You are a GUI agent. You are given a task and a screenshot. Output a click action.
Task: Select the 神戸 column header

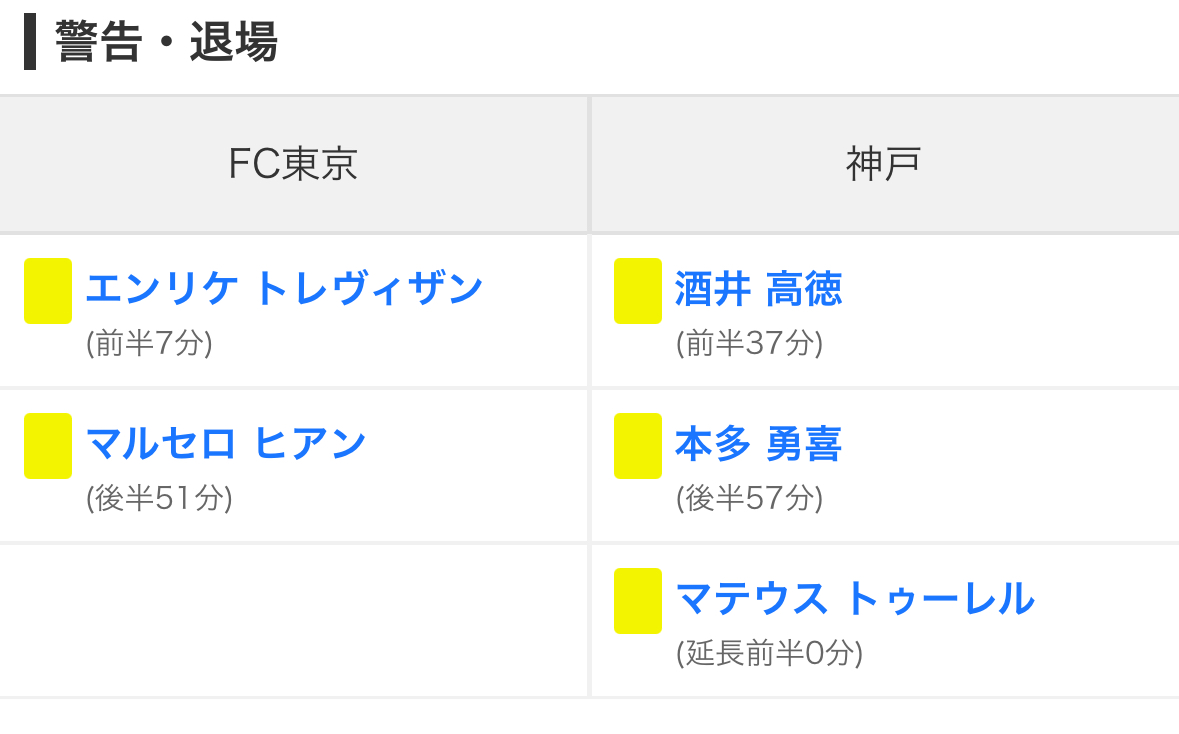coord(884,164)
